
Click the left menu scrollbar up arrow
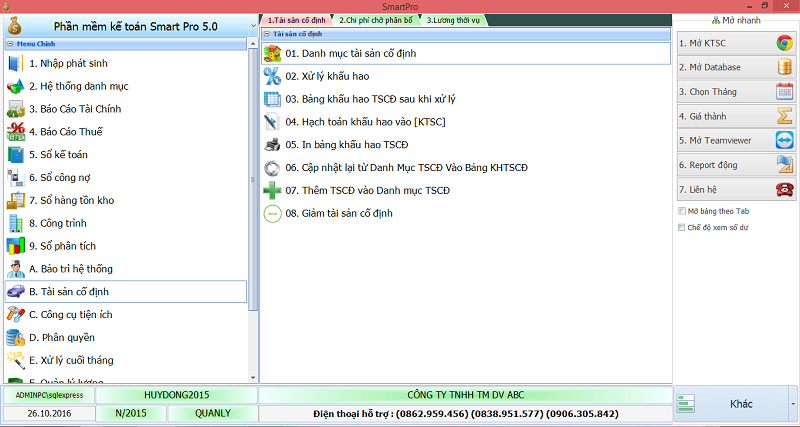(253, 44)
